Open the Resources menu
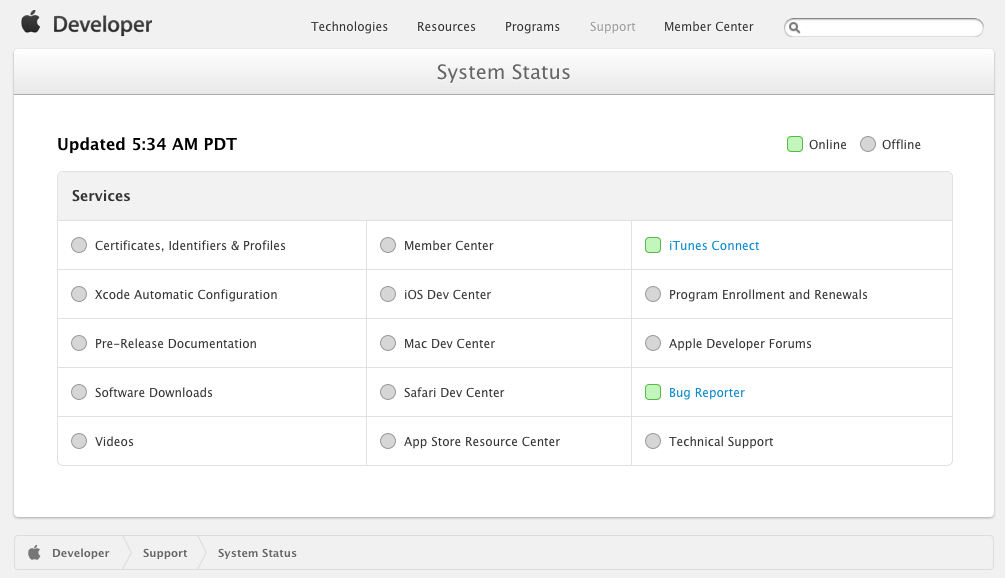Screen dimensions: 1005x578 pos(446,27)
